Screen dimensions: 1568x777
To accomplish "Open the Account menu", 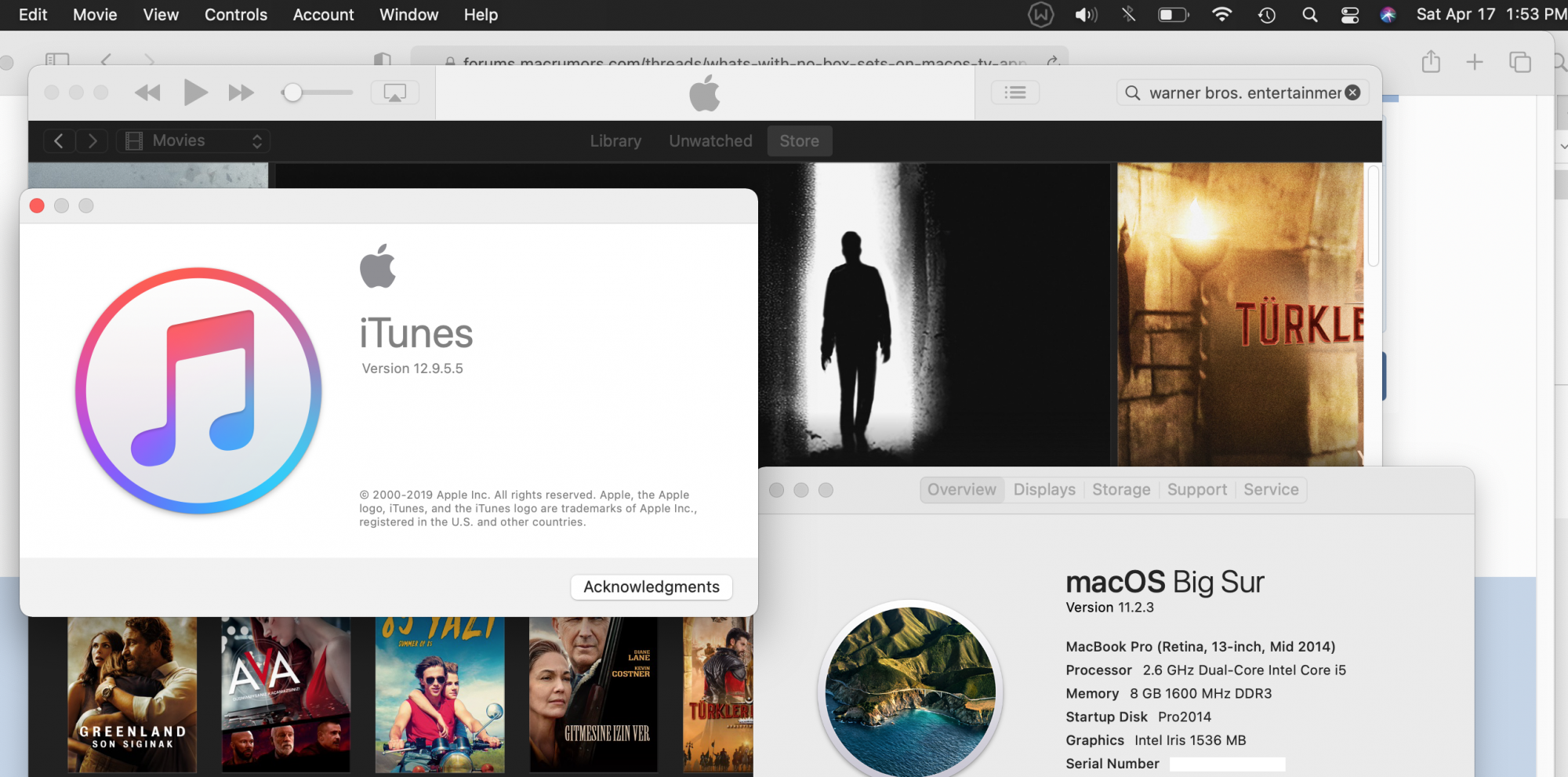I will (x=323, y=15).
